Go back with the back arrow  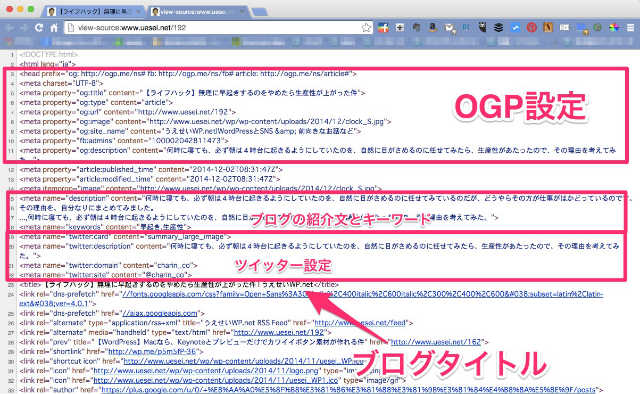pyautogui.click(x=10, y=28)
